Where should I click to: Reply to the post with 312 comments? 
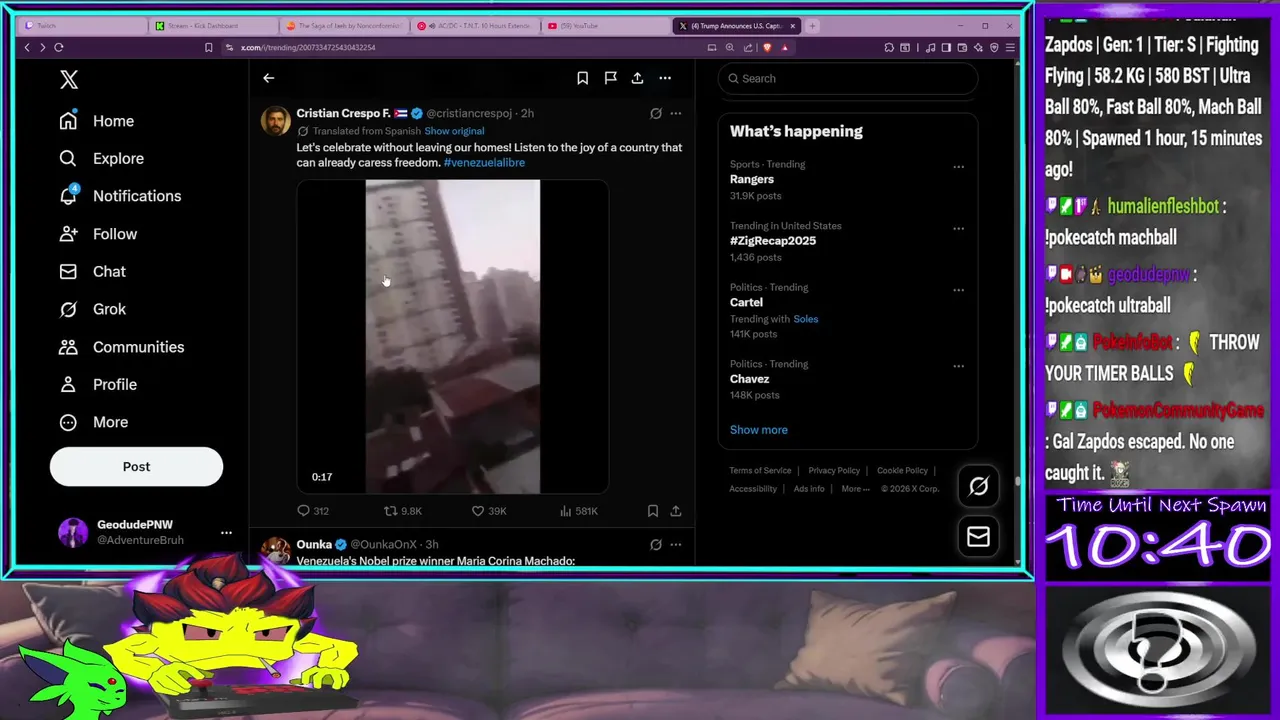[313, 511]
